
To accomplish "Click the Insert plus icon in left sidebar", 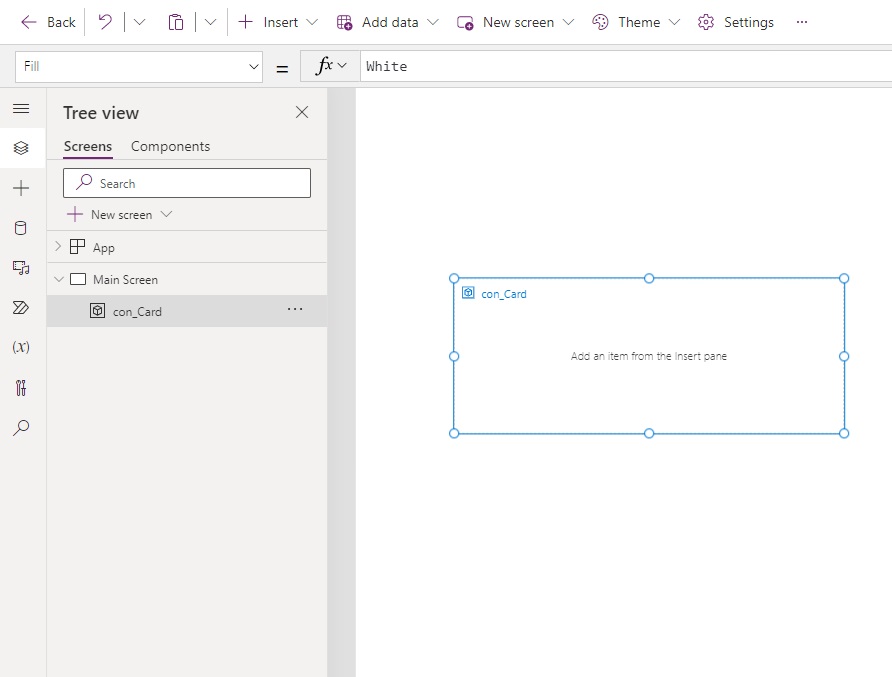I will tap(21, 188).
